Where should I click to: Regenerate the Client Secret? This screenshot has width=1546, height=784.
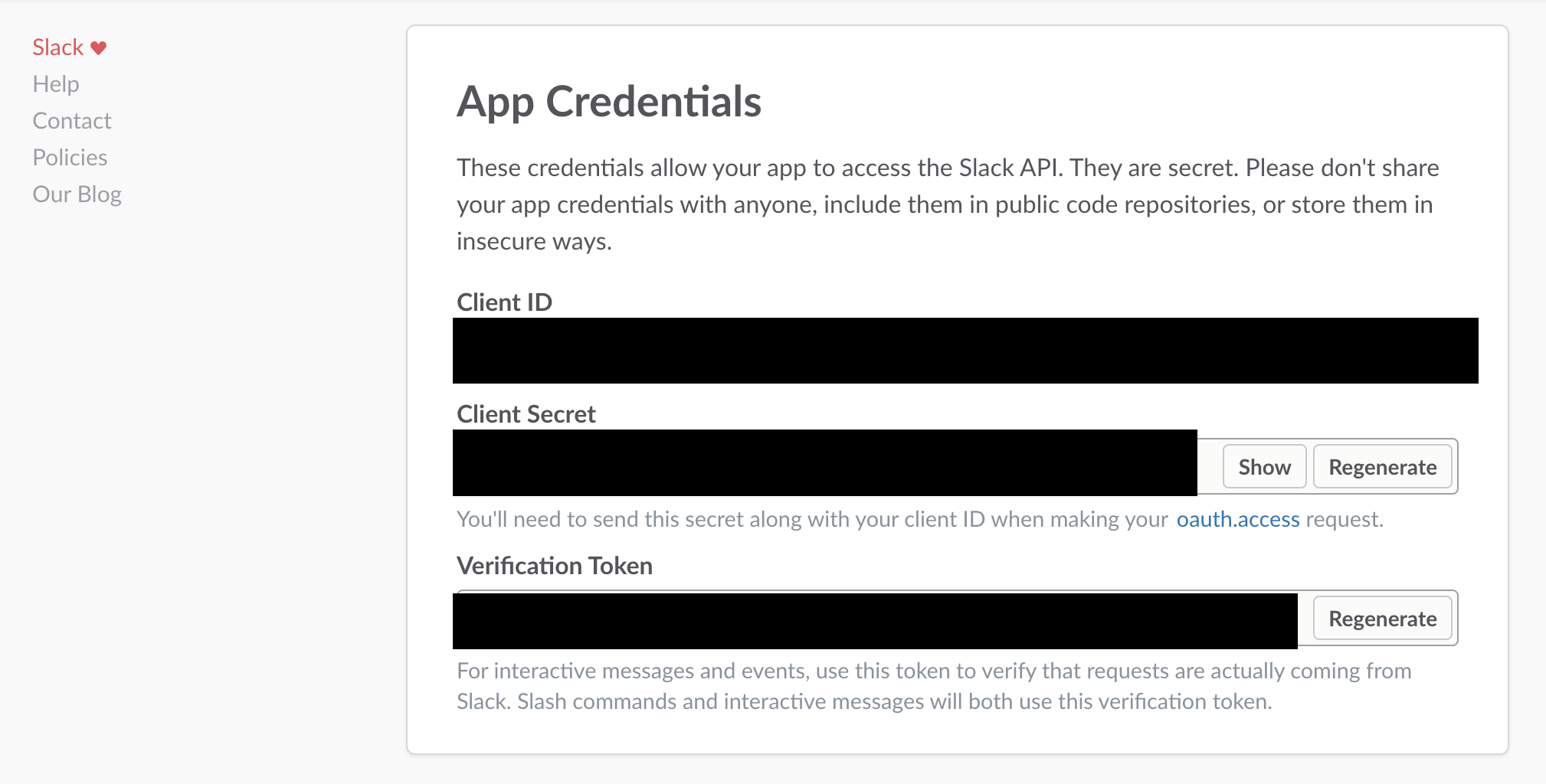pyautogui.click(x=1382, y=467)
